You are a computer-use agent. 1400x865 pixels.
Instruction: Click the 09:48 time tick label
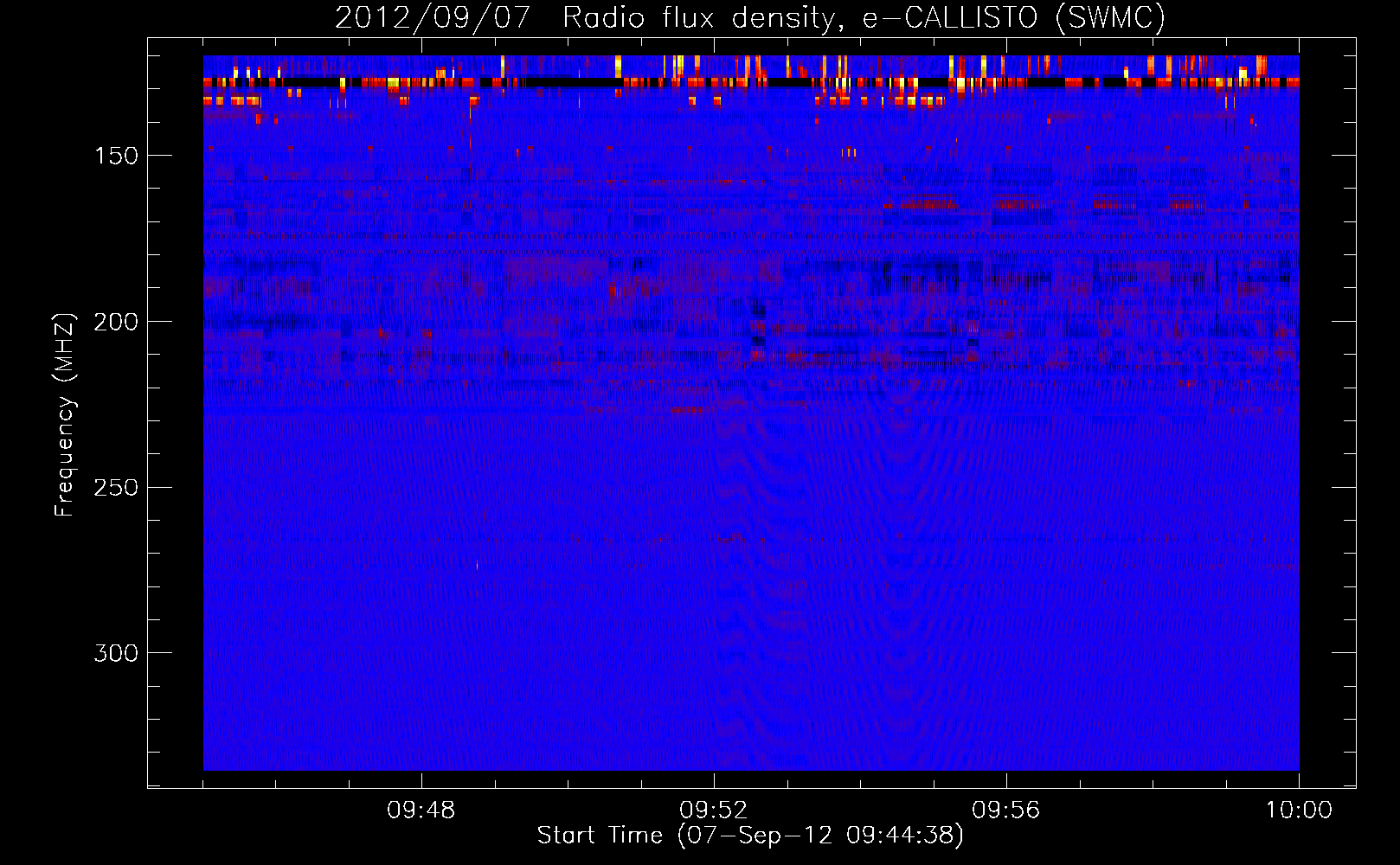pos(421,811)
